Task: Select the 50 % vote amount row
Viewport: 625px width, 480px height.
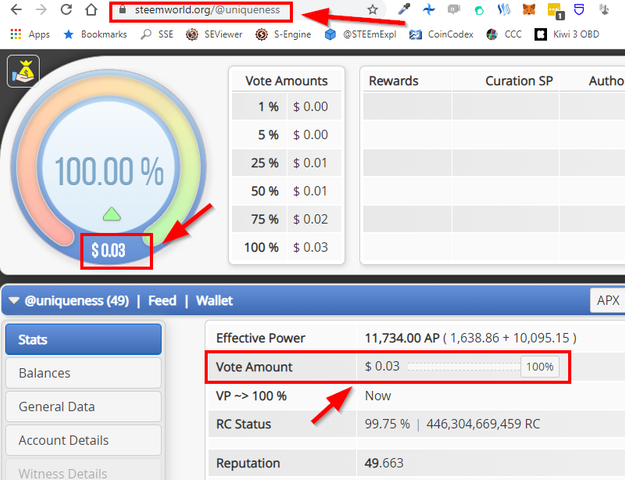Action: tap(287, 191)
